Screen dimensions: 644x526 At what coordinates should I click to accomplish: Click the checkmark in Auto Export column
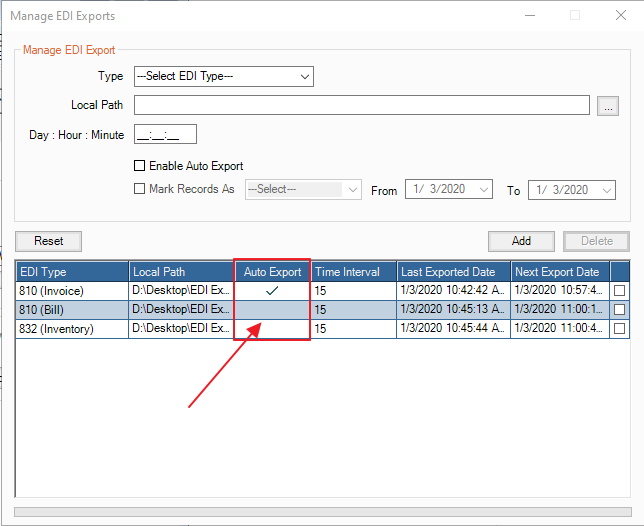click(272, 291)
